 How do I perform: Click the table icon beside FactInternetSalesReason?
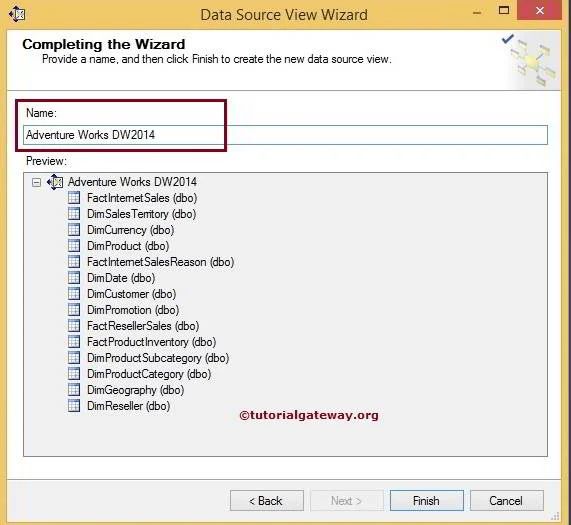click(74, 262)
